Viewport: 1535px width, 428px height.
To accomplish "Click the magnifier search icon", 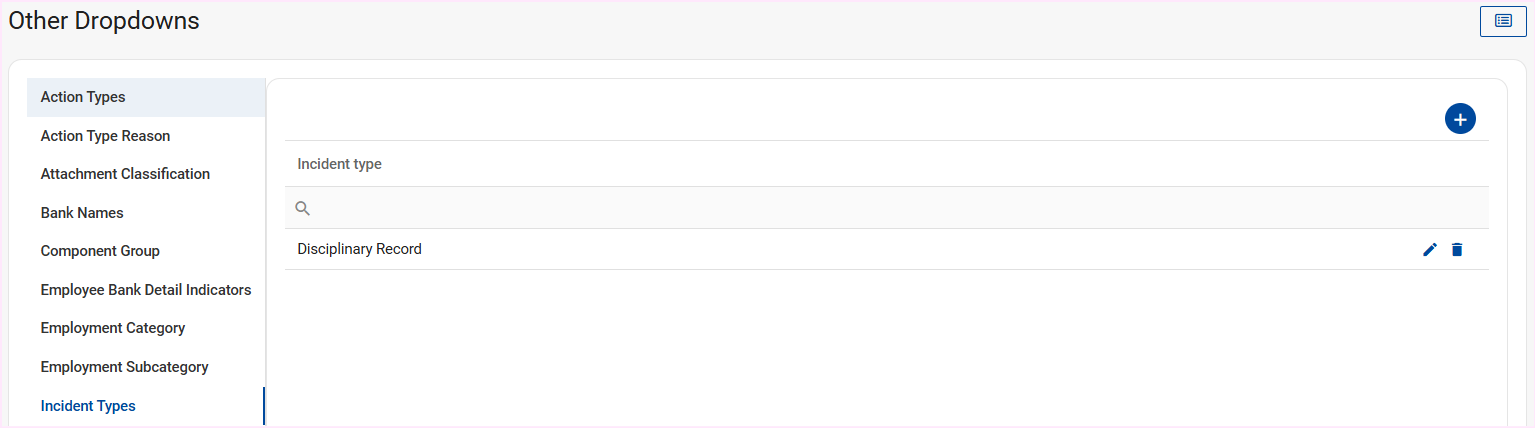I will tap(303, 208).
